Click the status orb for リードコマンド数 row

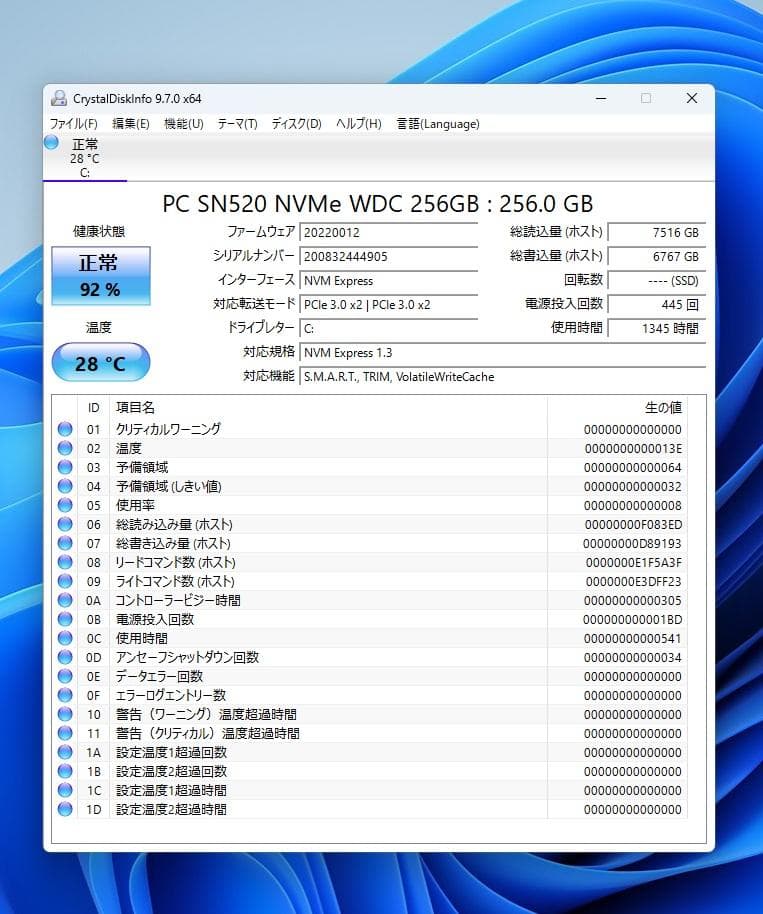pos(65,562)
